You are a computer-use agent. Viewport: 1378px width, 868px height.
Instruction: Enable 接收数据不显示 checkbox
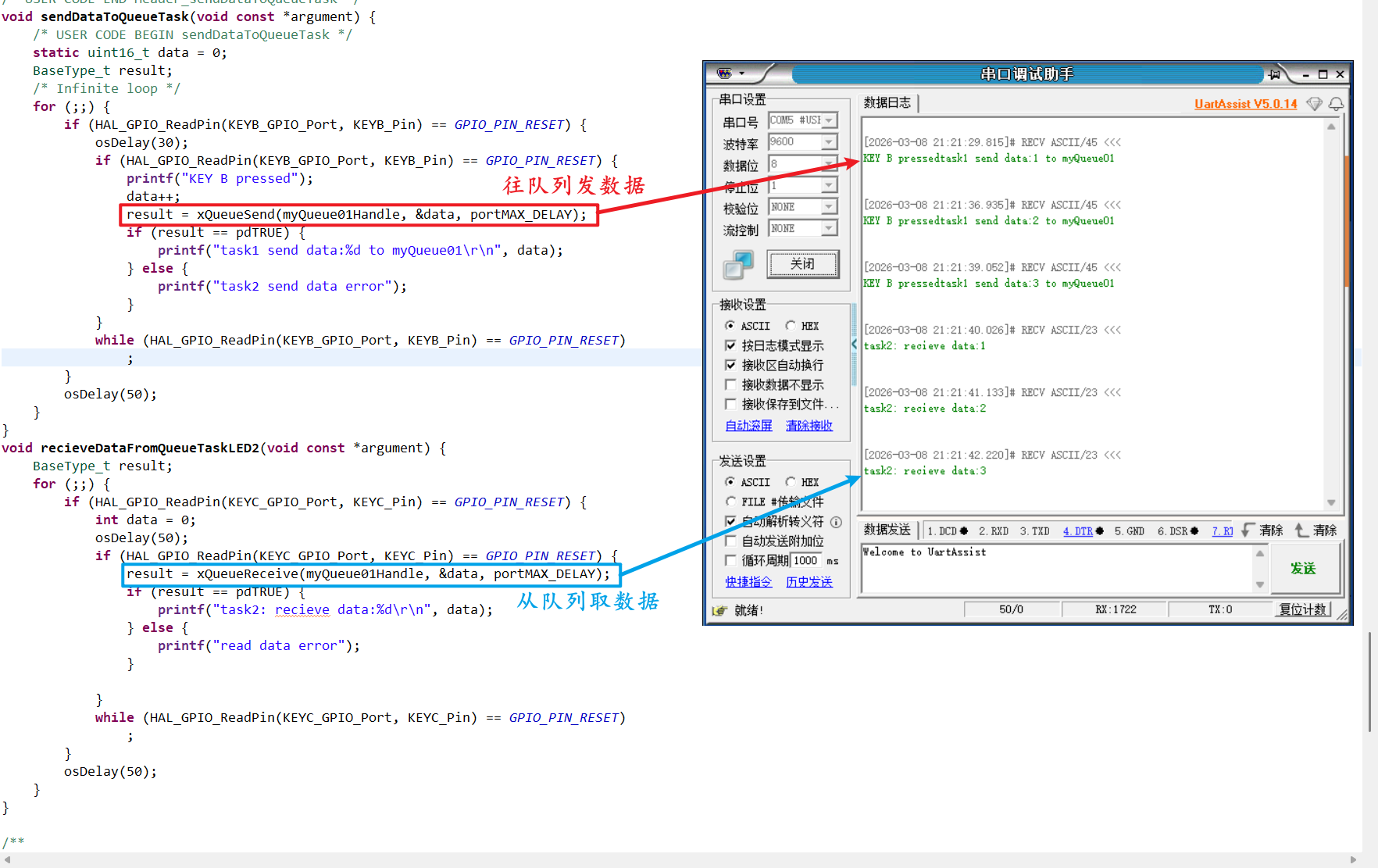(730, 384)
